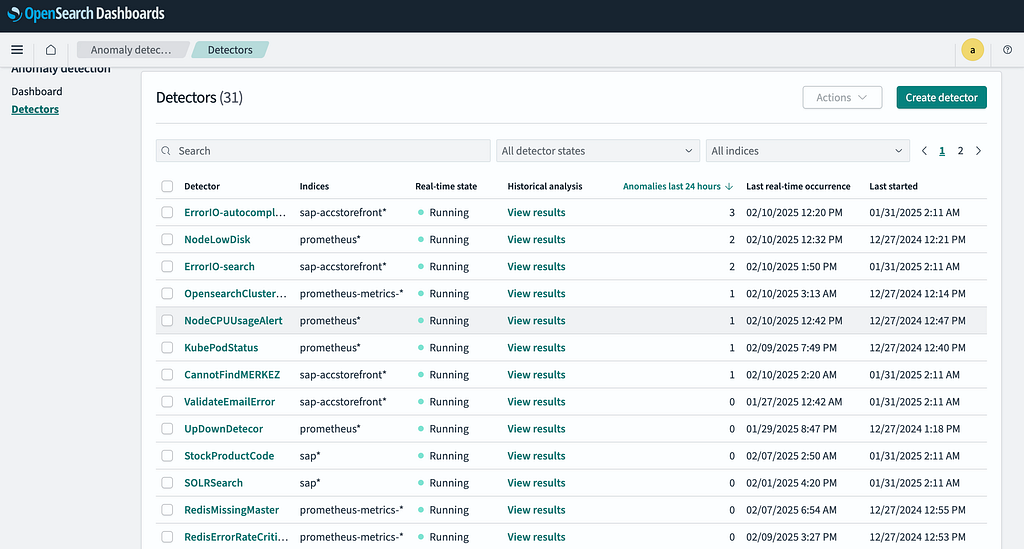Click the sort arrow on Anomalies column
Image resolution: width=1024 pixels, height=549 pixels.
pyautogui.click(x=729, y=187)
